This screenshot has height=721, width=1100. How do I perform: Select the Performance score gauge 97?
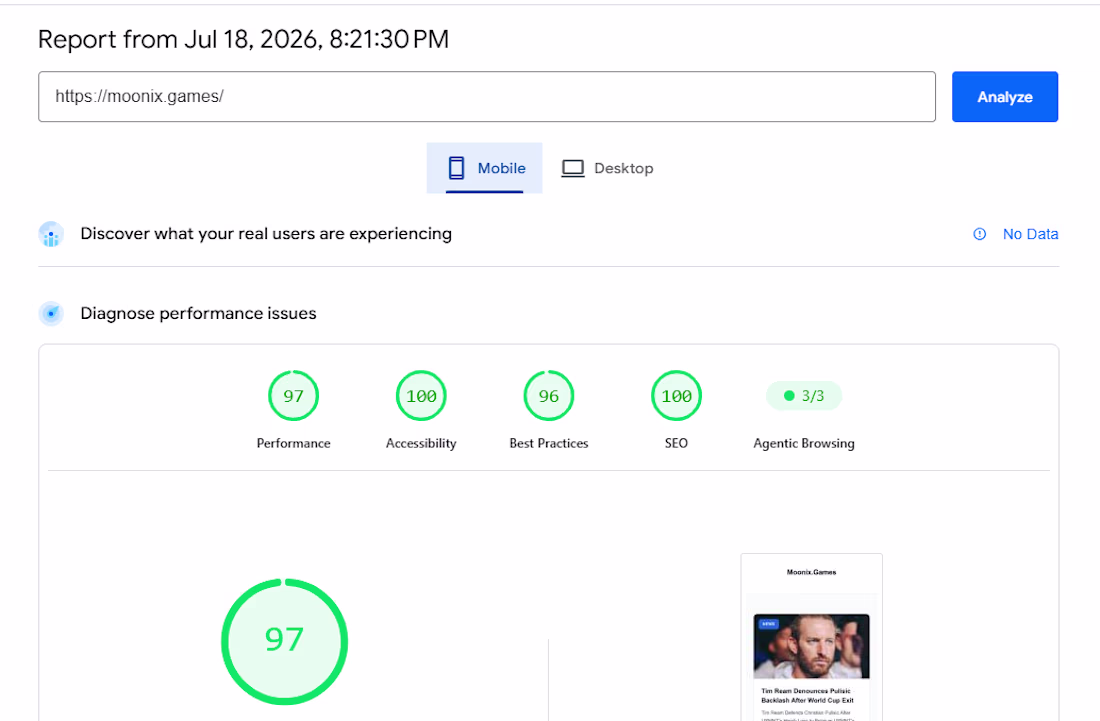pyautogui.click(x=293, y=396)
